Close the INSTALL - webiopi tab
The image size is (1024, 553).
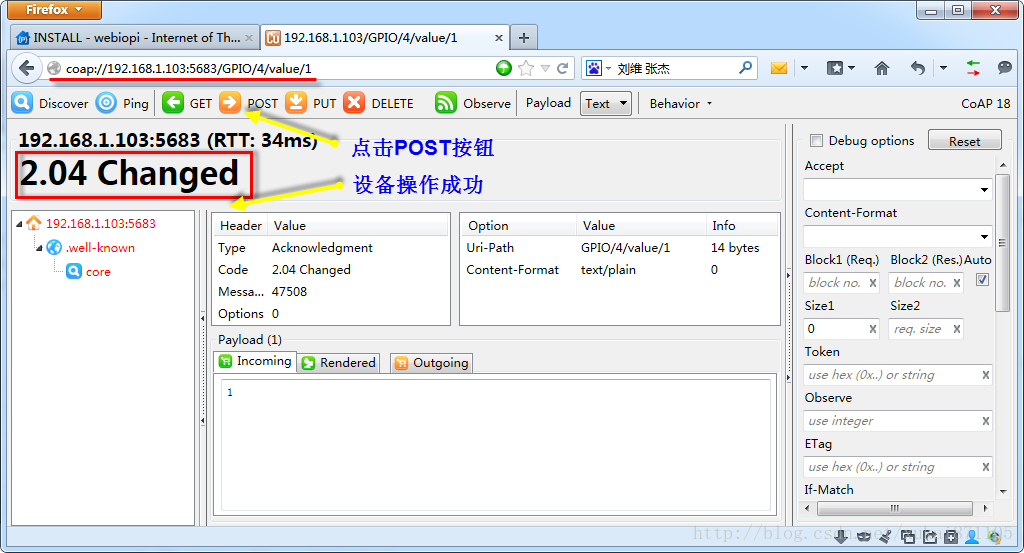point(249,38)
